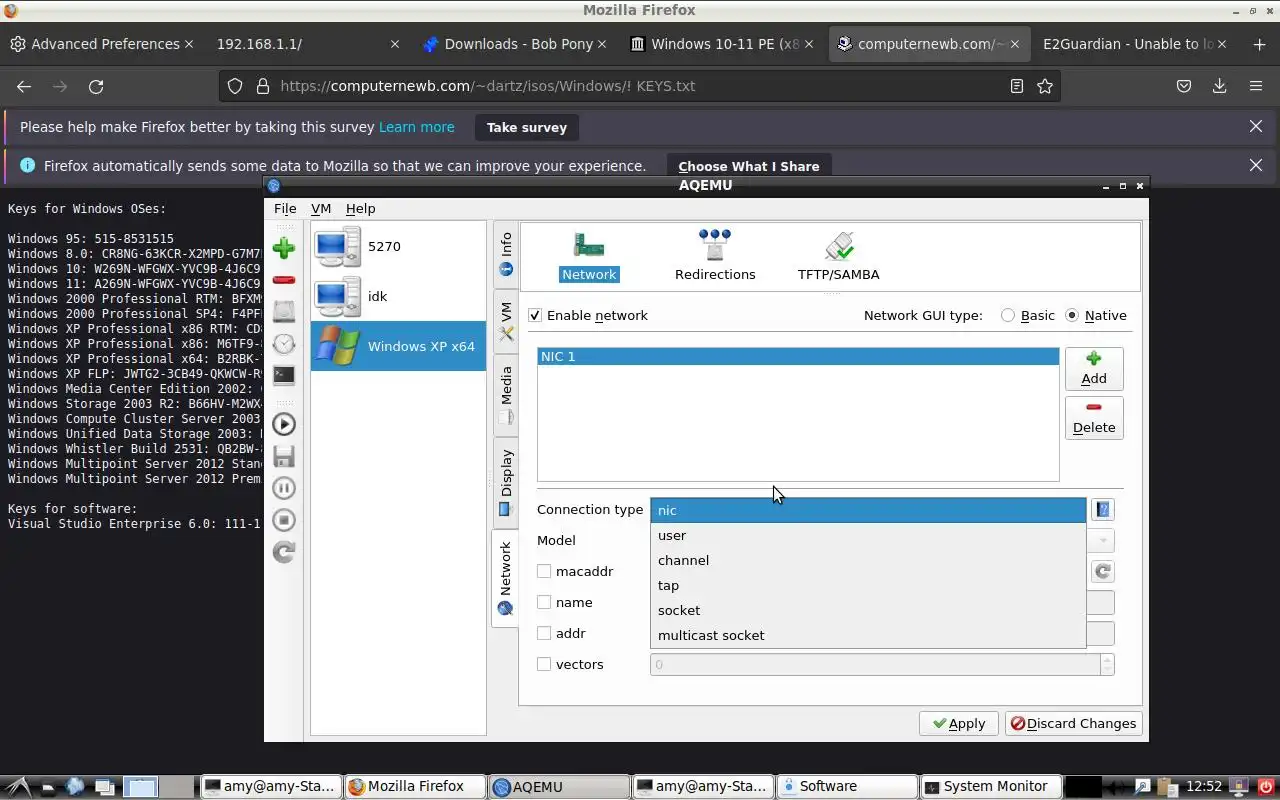Apply the VM settings changes
The height and width of the screenshot is (800, 1280).
pyautogui.click(x=959, y=723)
